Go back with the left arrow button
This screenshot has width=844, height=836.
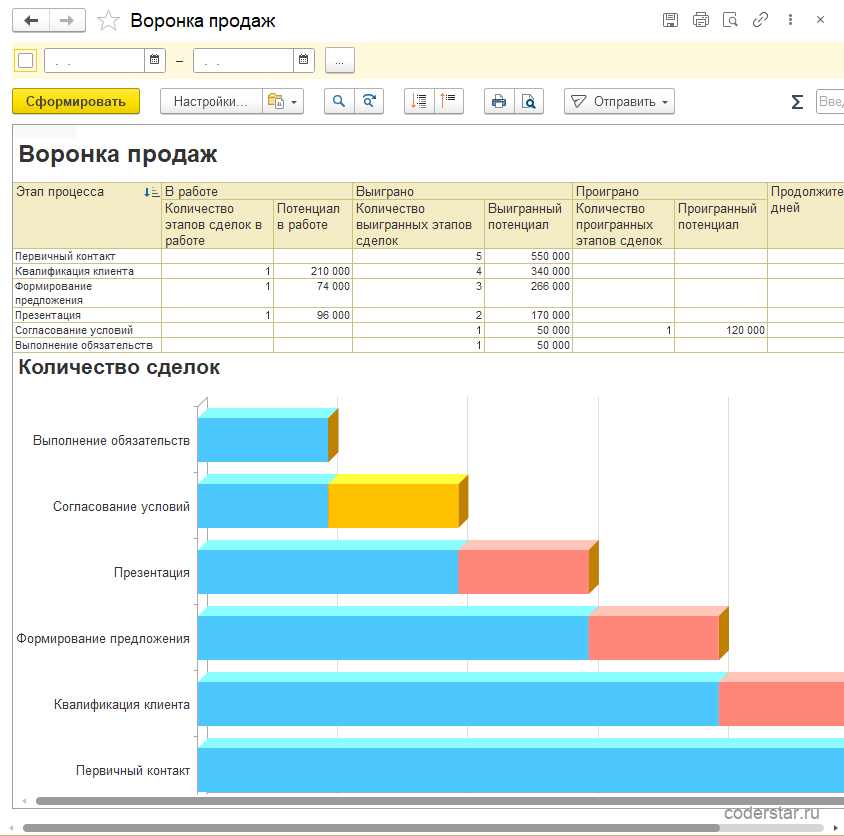(x=31, y=20)
